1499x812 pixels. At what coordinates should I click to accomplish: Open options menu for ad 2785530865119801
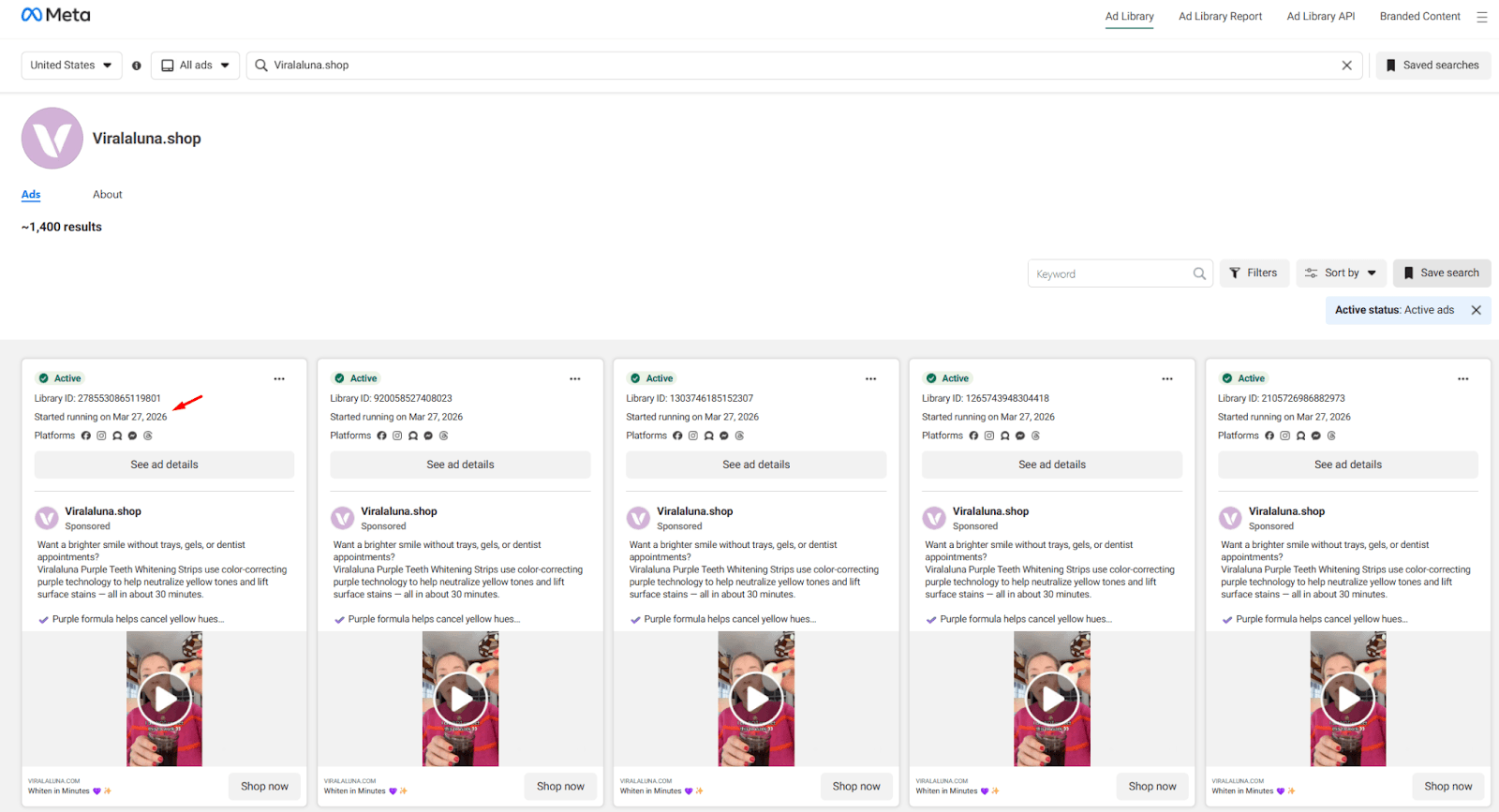(x=279, y=378)
